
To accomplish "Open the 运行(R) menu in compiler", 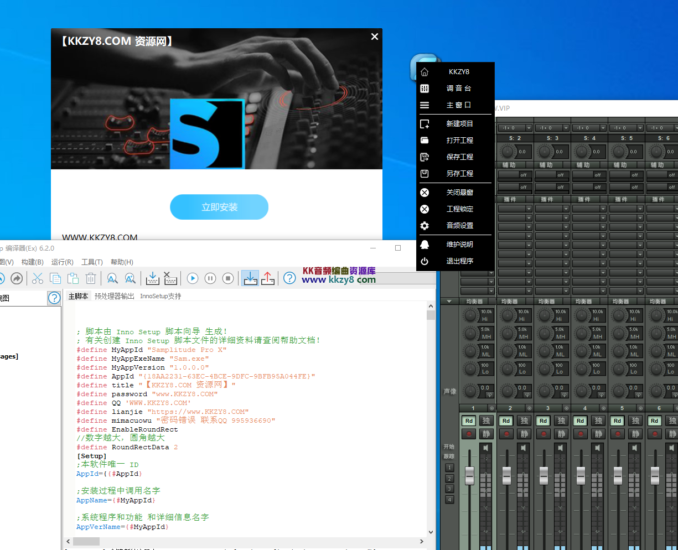I will (62, 262).
